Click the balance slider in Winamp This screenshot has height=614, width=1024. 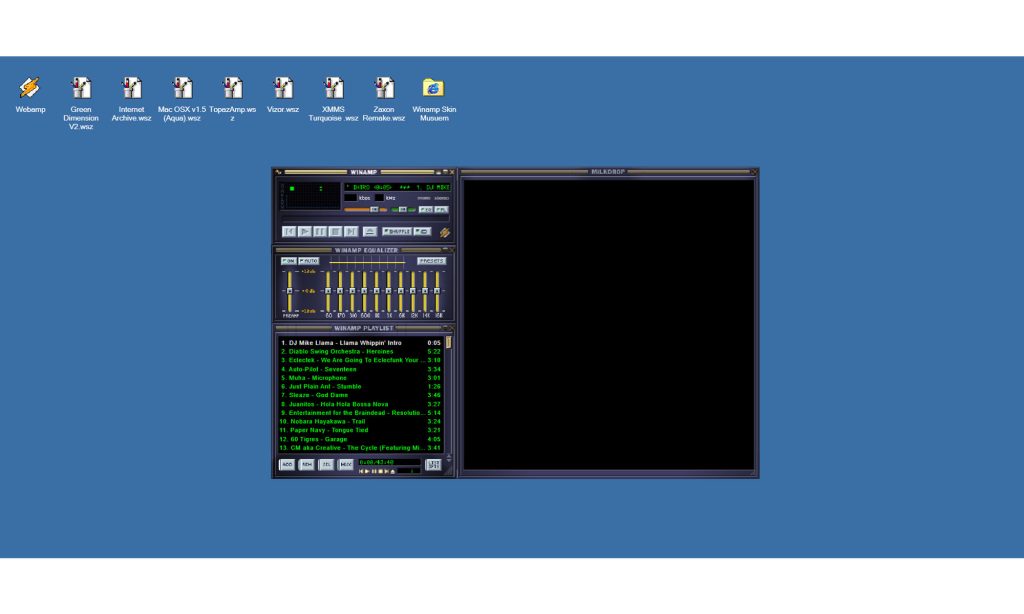click(x=403, y=210)
